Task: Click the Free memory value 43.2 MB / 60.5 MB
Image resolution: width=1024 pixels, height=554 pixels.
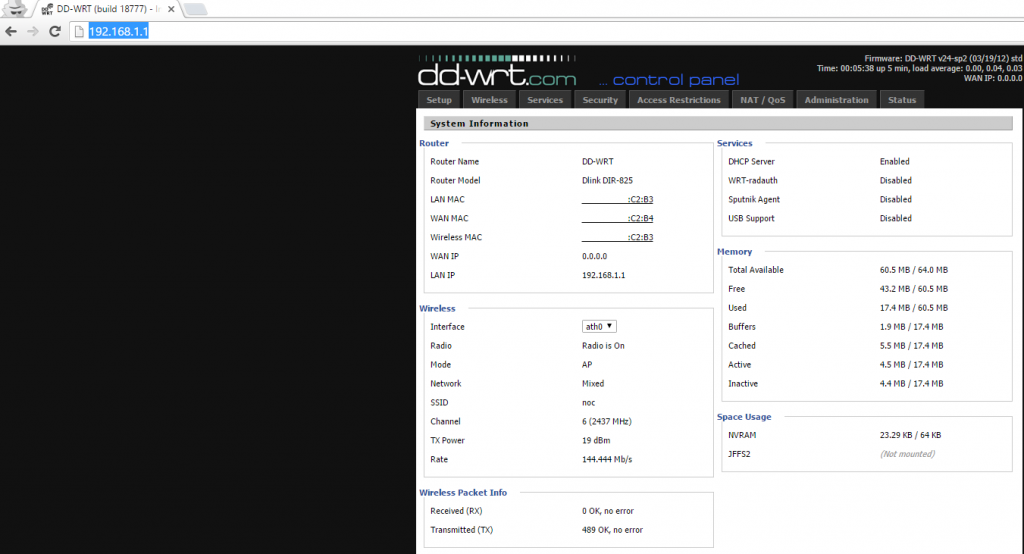Action: point(914,289)
